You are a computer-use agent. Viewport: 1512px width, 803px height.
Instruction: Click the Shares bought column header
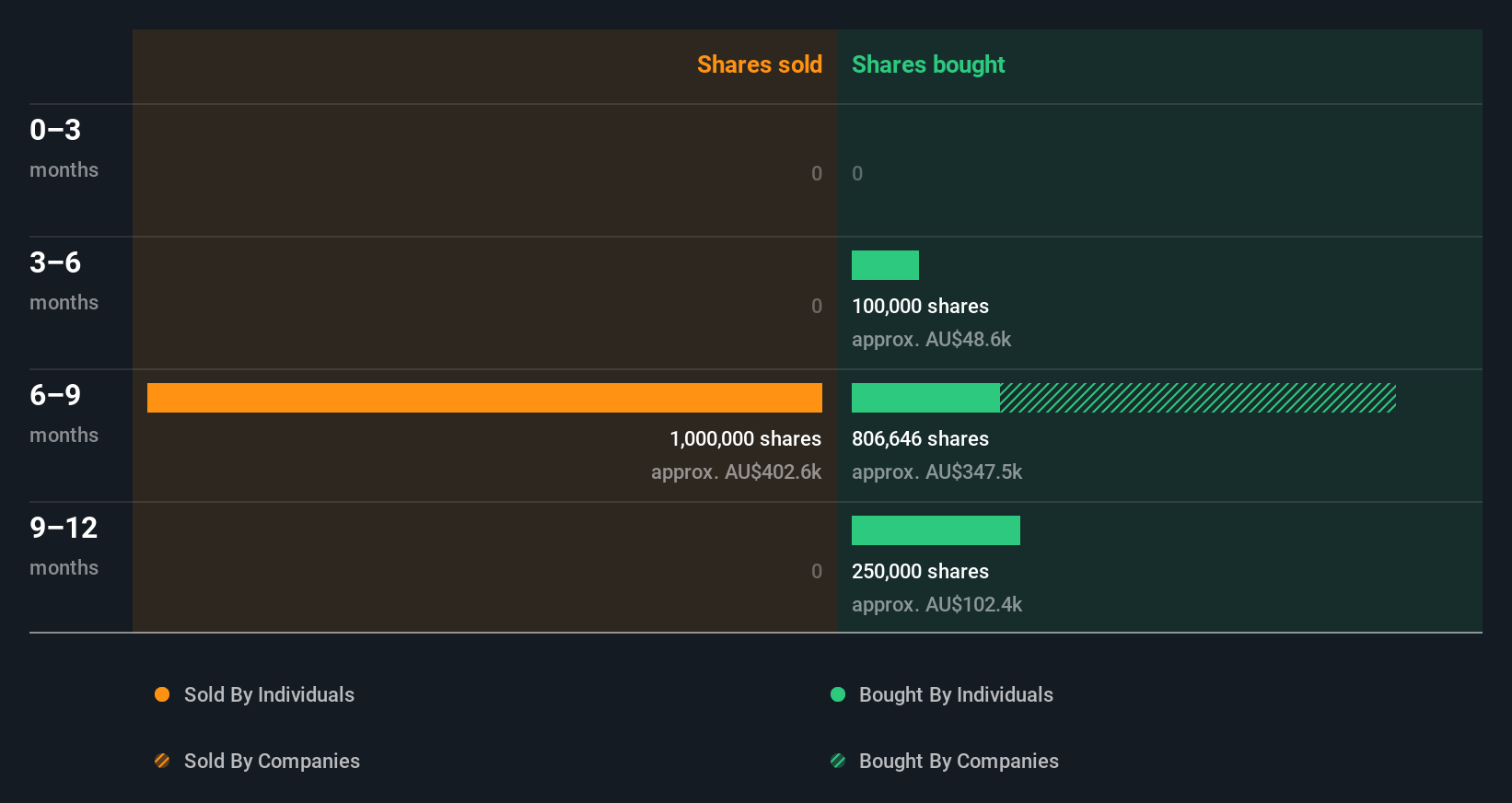pos(928,64)
